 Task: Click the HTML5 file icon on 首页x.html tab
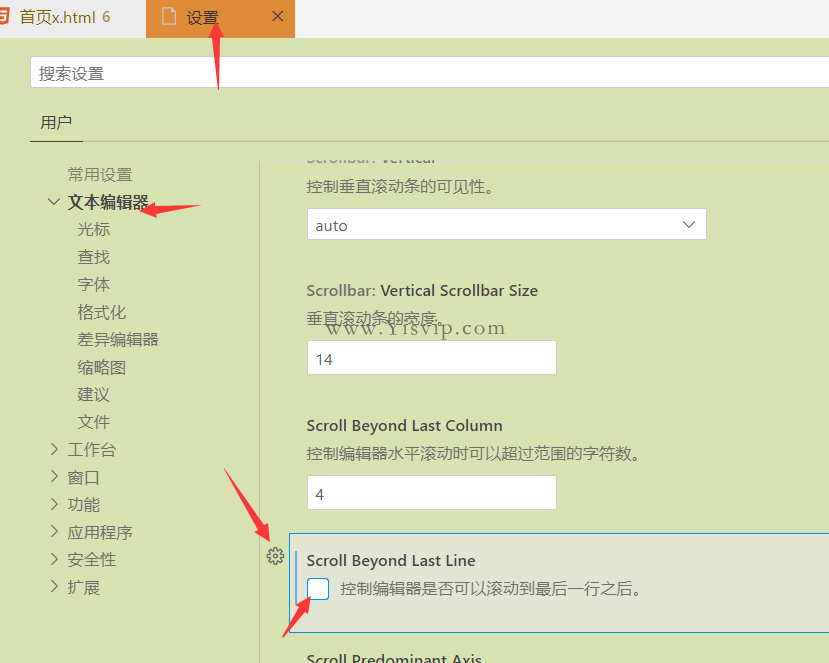click(4, 16)
